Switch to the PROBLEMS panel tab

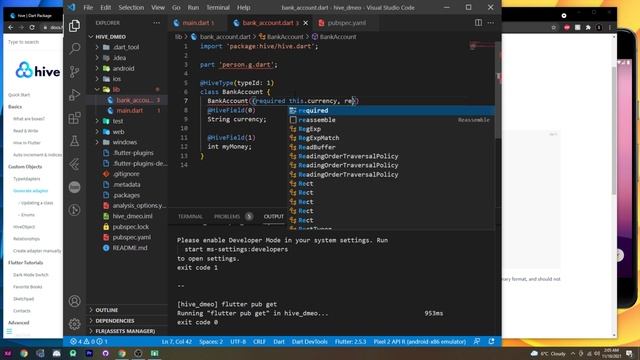[227, 216]
